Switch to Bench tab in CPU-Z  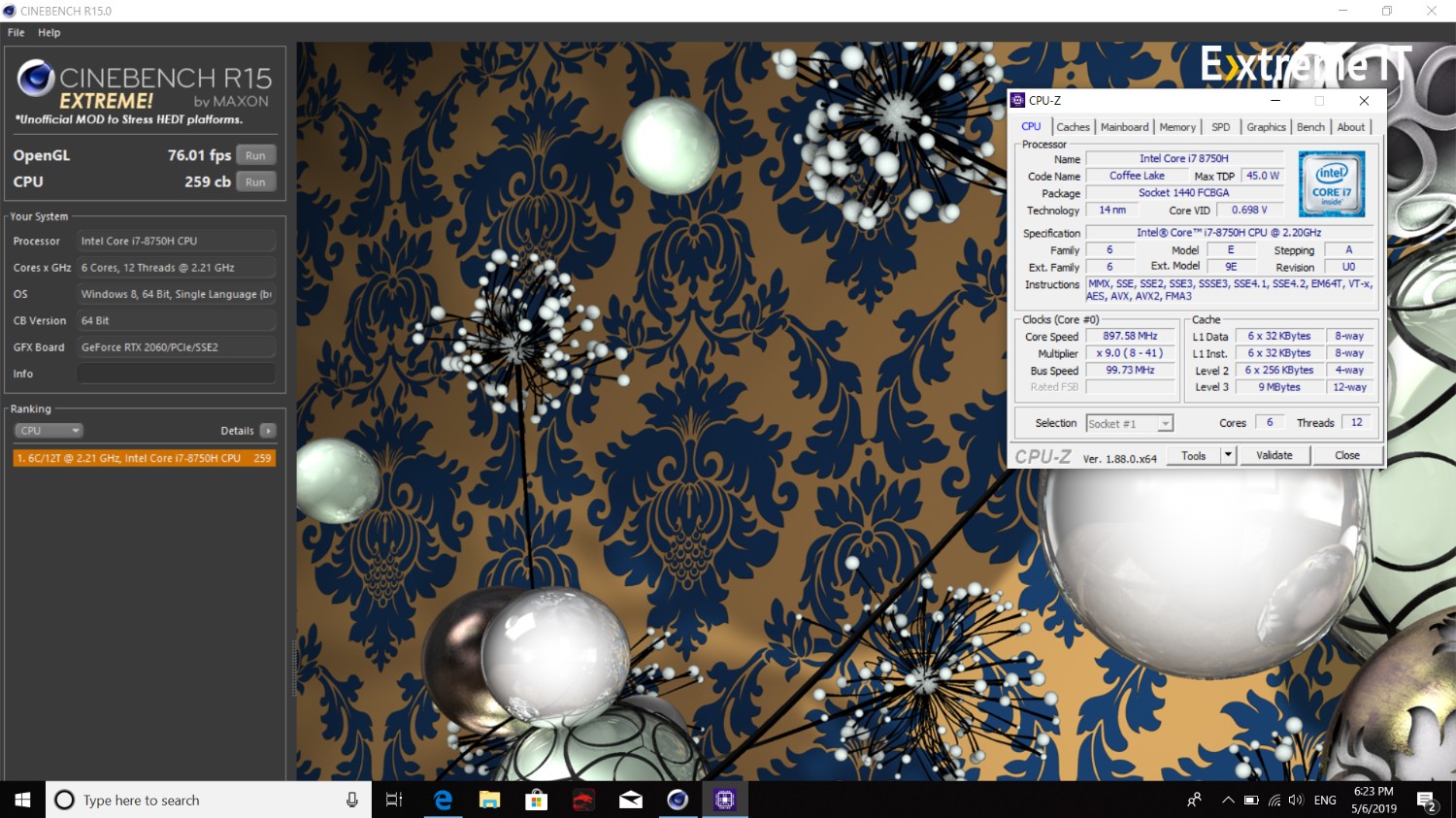[x=1310, y=127]
